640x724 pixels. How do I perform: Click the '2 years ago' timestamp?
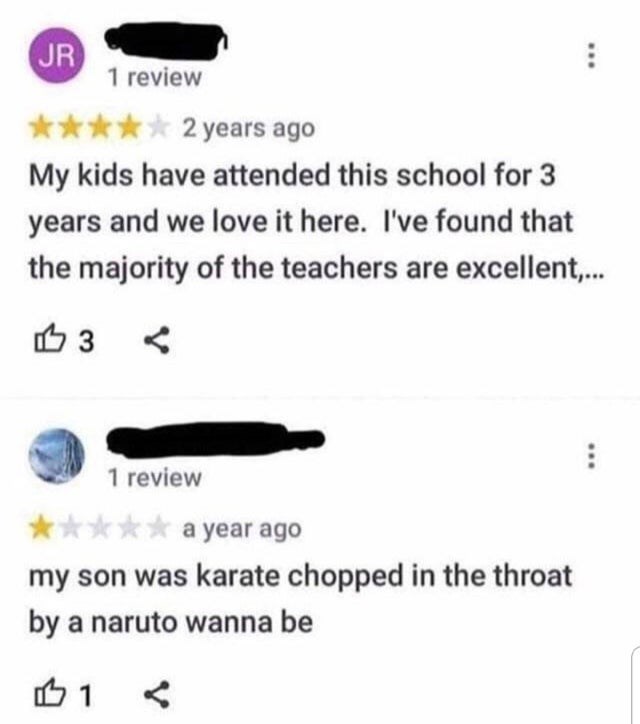(x=249, y=128)
